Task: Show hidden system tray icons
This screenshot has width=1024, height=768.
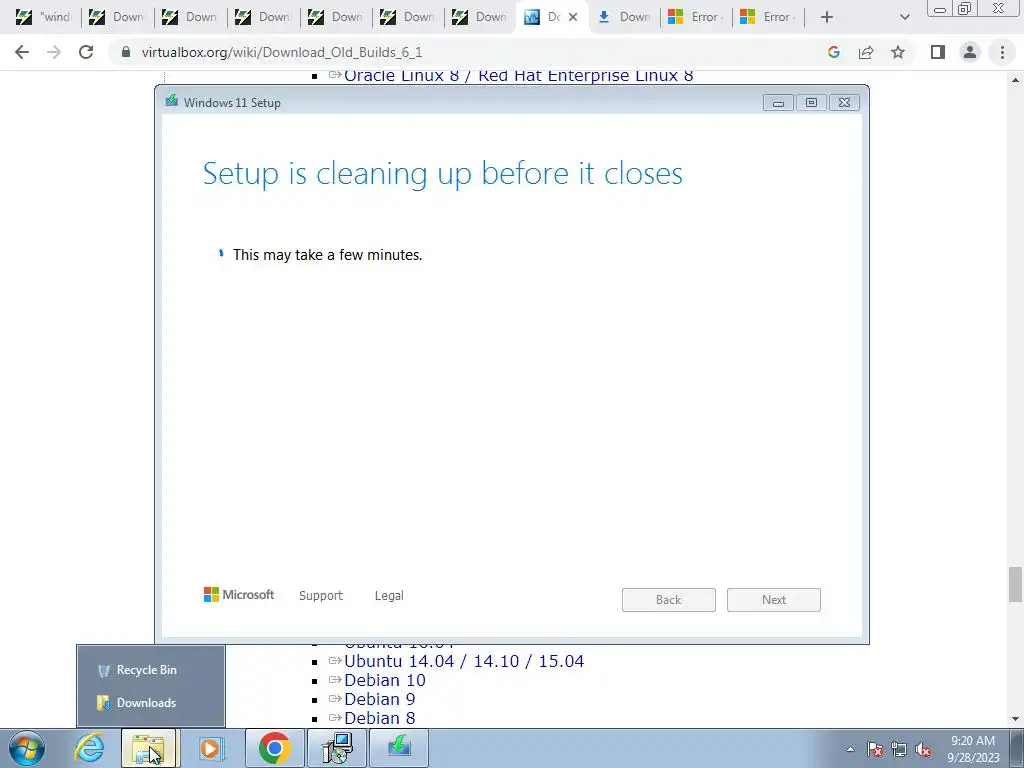Action: pos(850,749)
